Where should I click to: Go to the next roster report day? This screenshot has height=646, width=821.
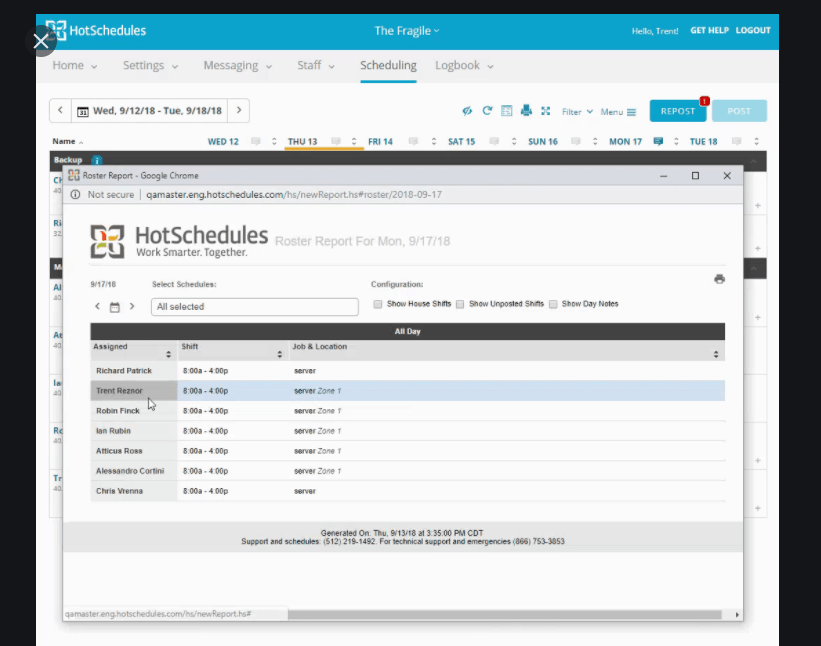pos(132,306)
